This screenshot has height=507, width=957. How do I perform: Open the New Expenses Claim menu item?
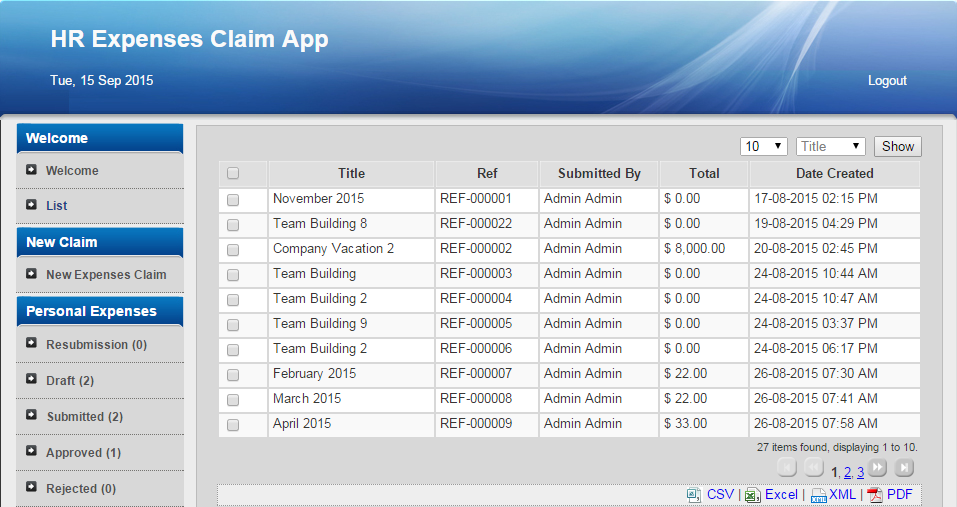point(106,274)
